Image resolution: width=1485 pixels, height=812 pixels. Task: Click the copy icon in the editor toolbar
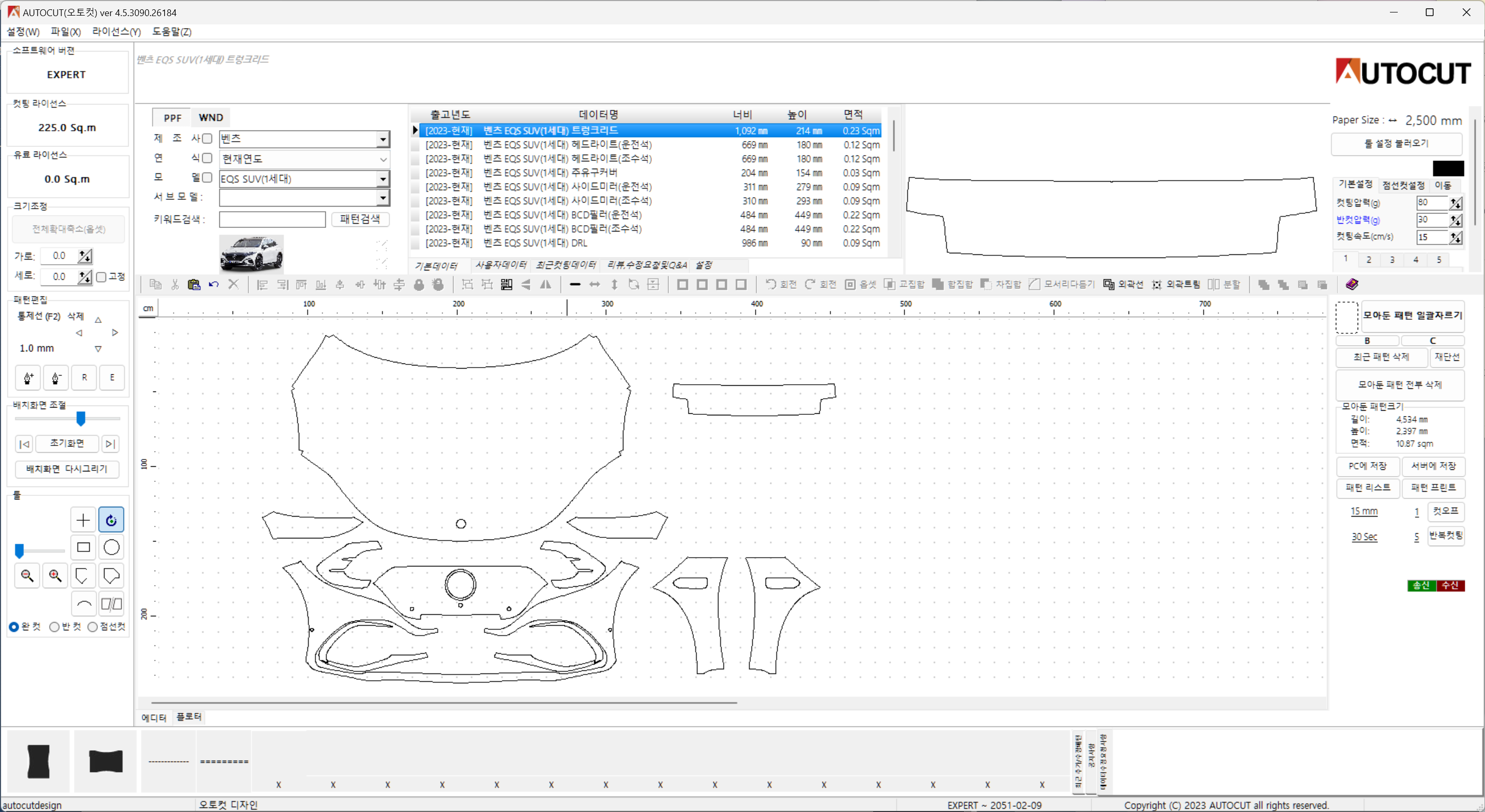(155, 284)
